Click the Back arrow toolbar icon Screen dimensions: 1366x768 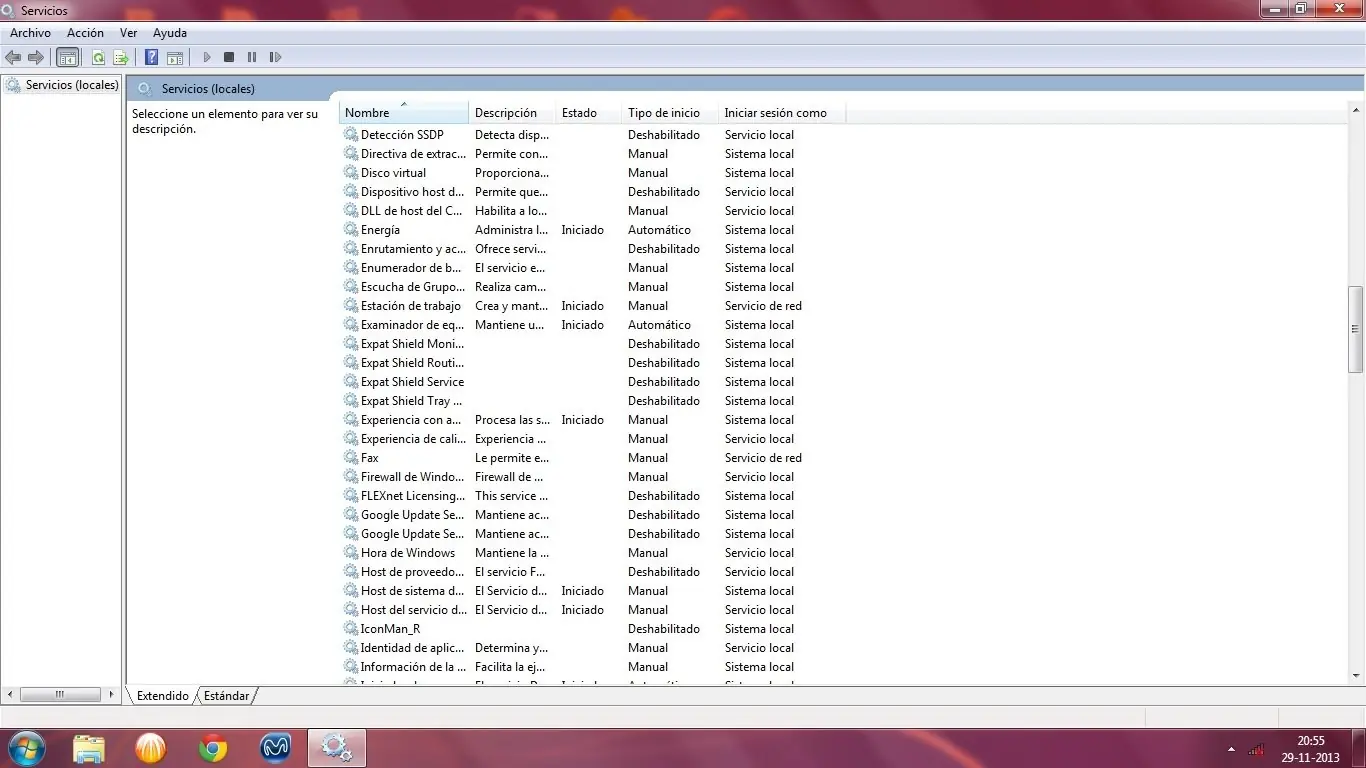(13, 57)
